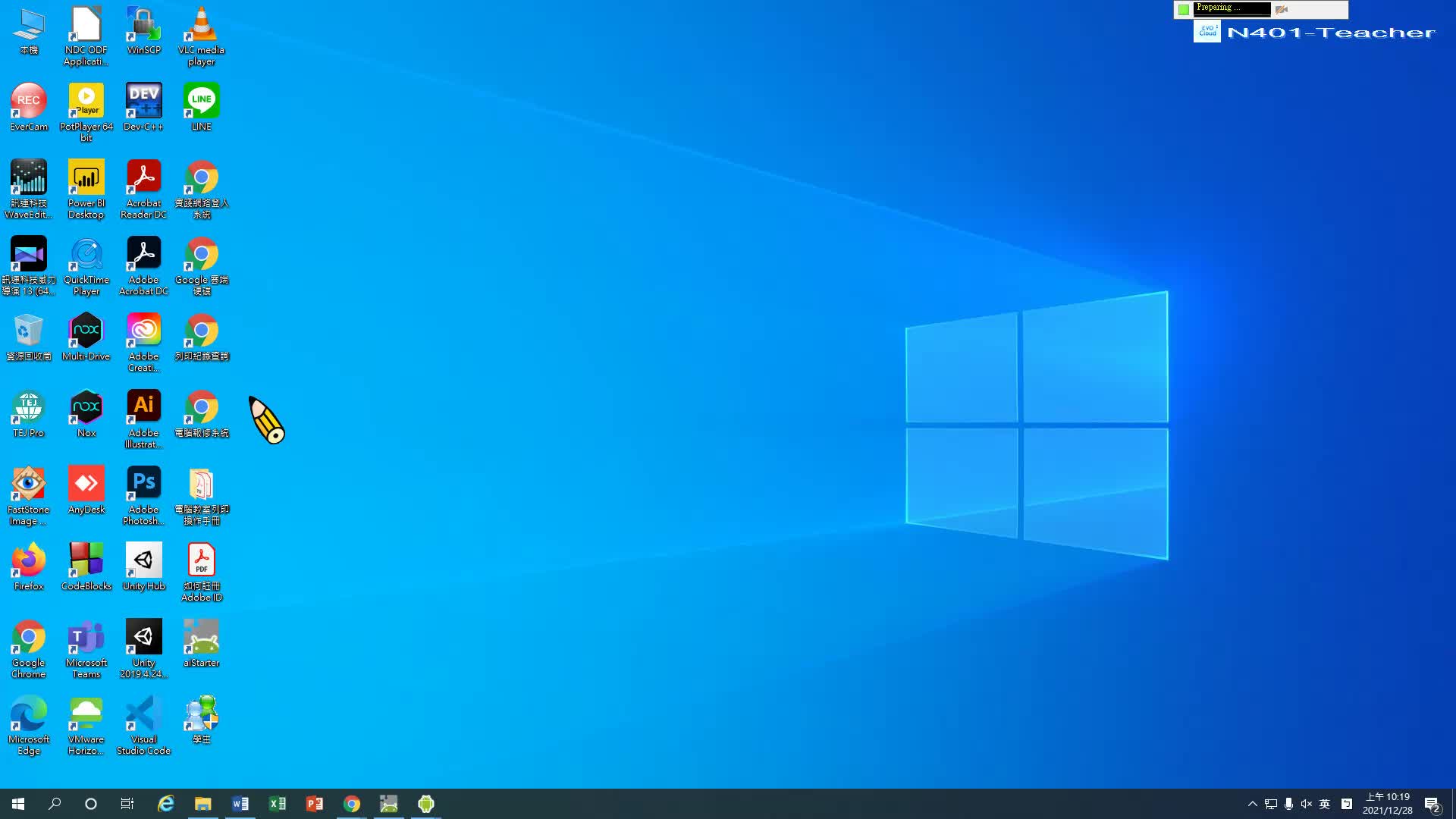Viewport: 1456px width, 819px height.
Task: Open the Windows Start menu
Action: tap(18, 804)
